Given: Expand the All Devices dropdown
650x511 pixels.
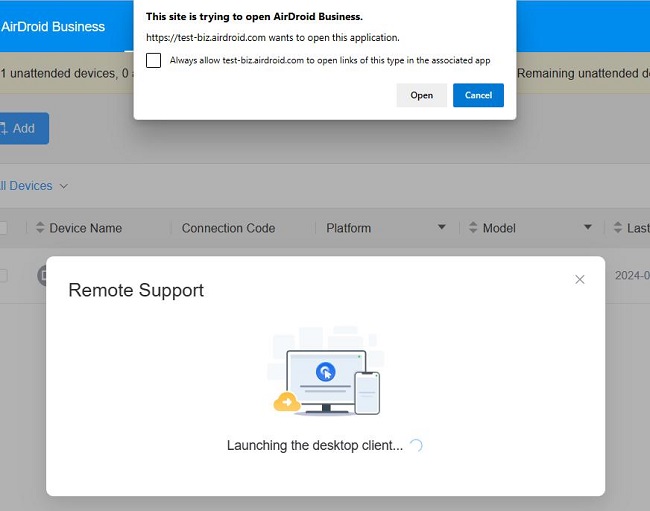Looking at the screenshot, I should click(x=33, y=186).
